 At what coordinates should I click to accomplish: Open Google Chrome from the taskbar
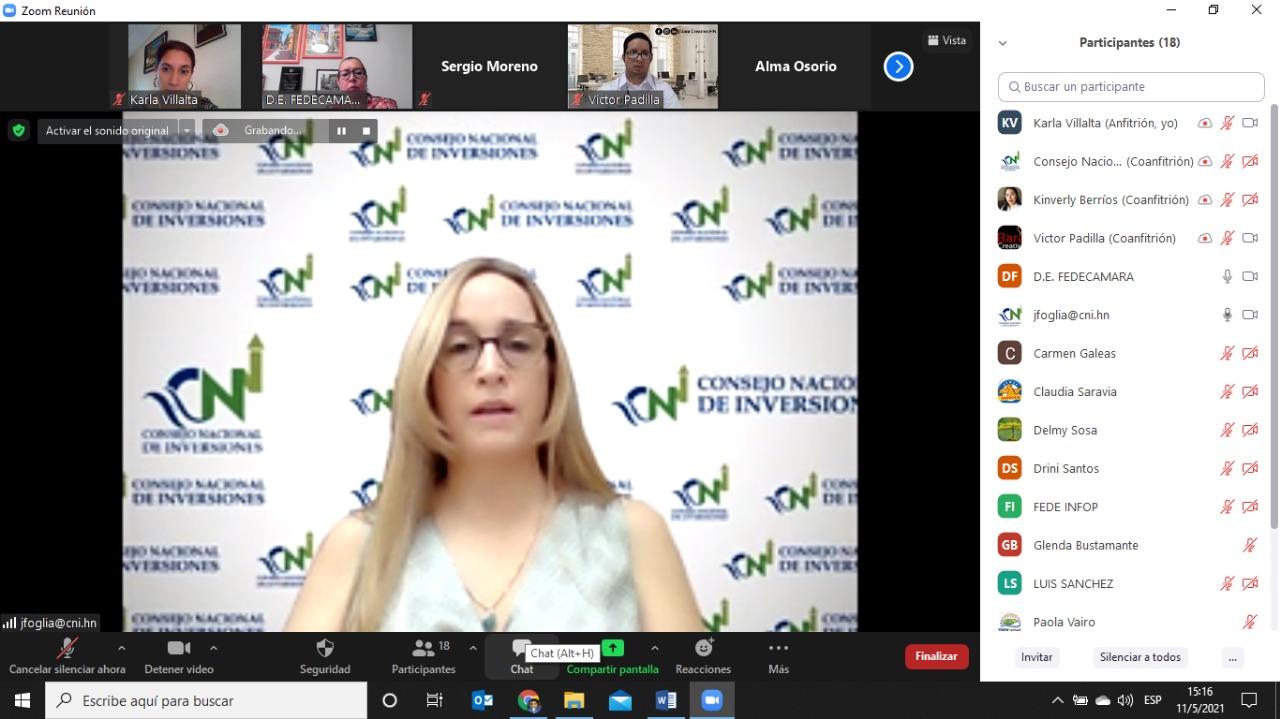pos(528,700)
